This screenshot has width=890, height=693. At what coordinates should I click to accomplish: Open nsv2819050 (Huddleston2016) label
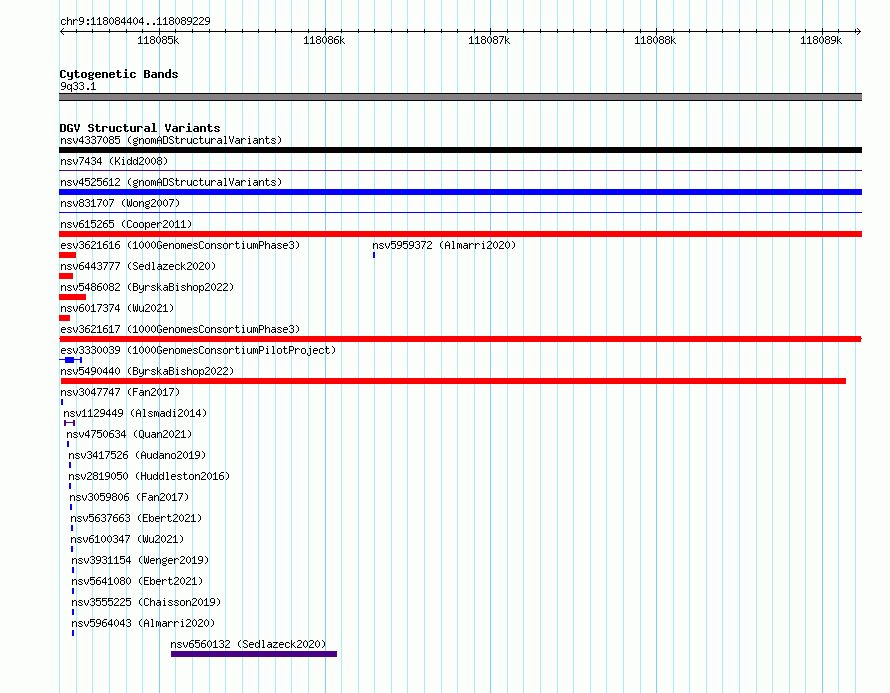point(149,476)
